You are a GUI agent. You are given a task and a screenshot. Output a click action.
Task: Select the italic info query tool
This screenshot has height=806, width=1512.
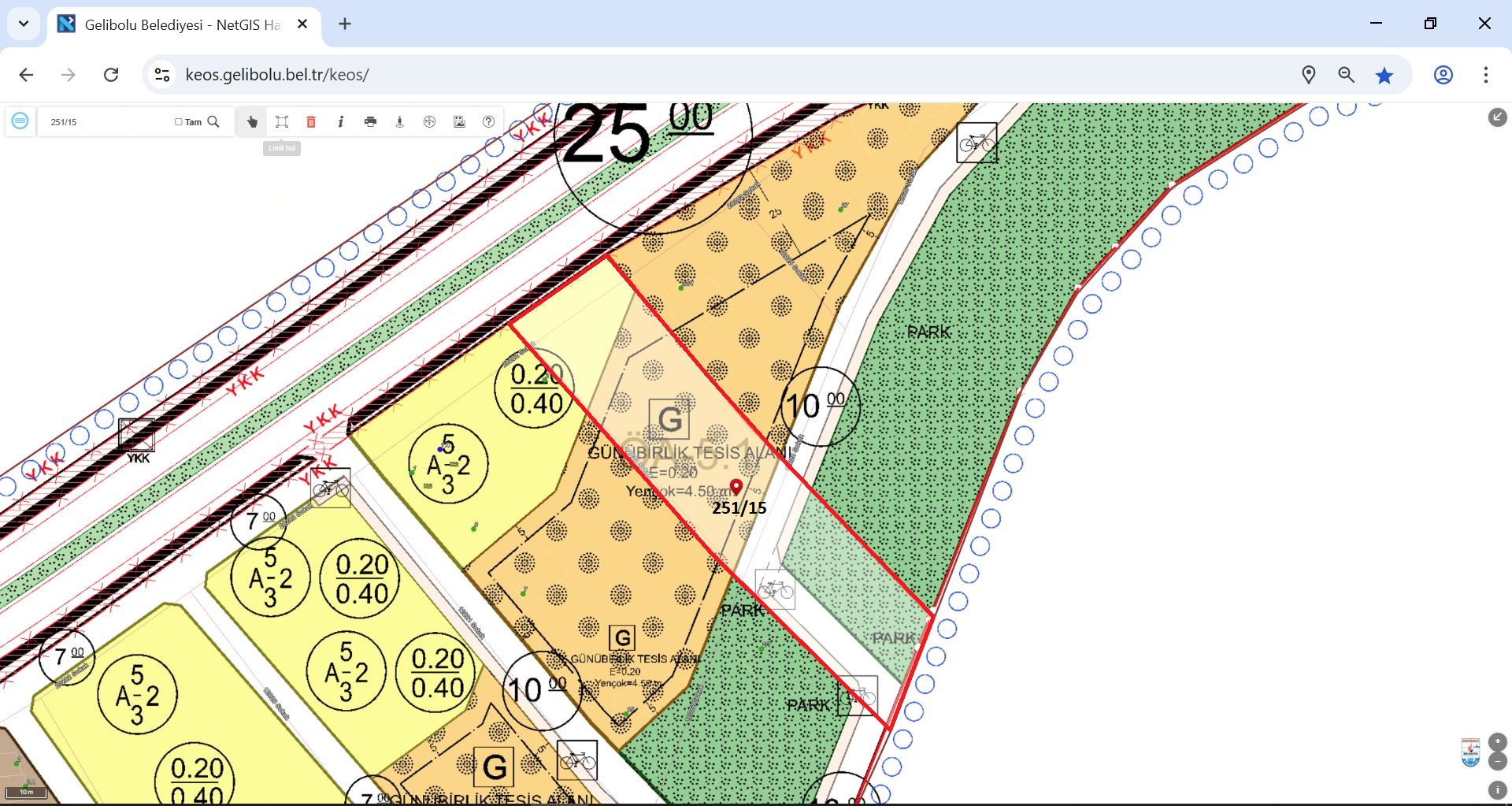click(x=340, y=121)
